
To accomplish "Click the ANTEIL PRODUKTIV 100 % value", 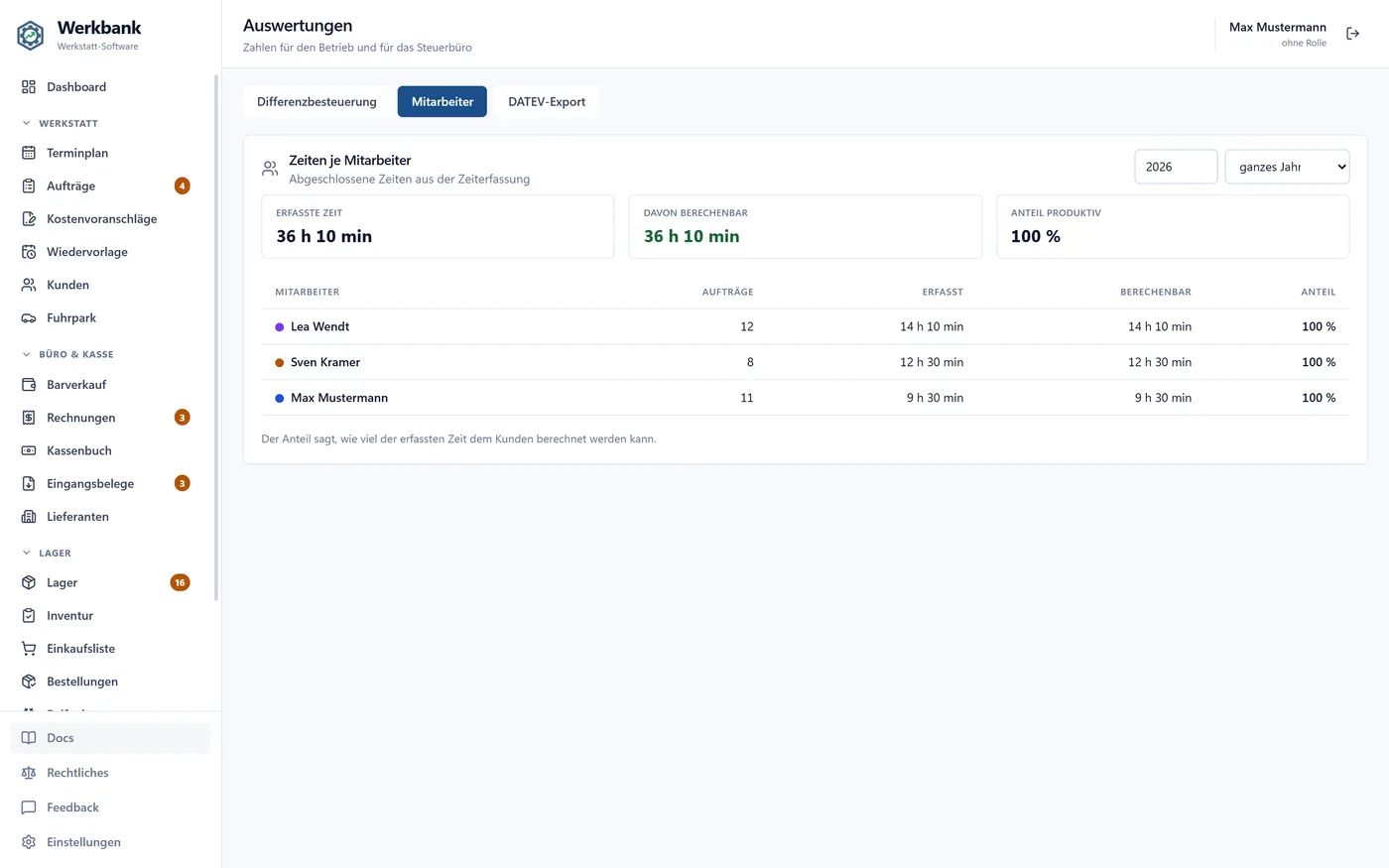I will [1036, 236].
